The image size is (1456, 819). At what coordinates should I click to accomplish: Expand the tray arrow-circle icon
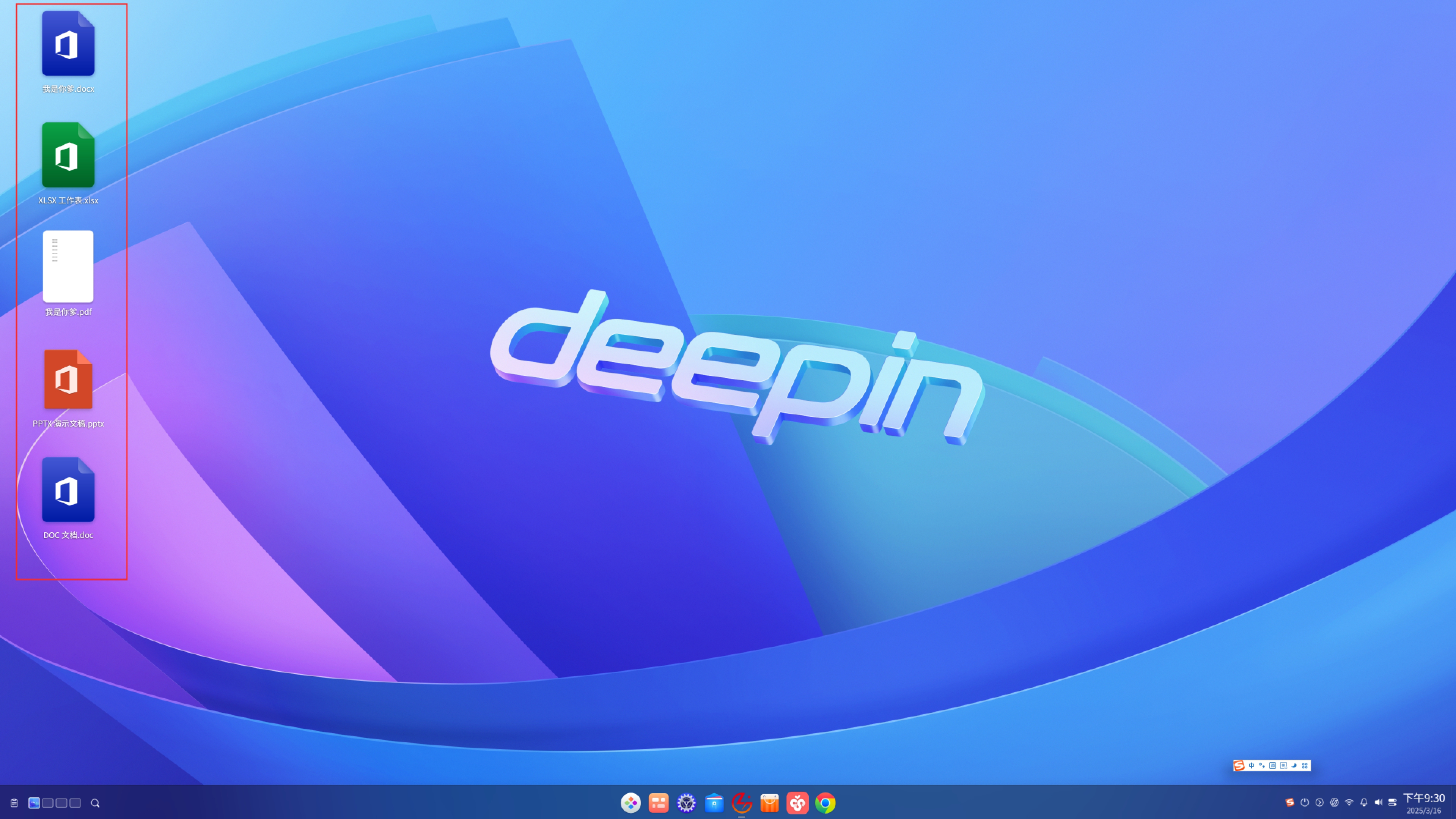tap(1319, 803)
